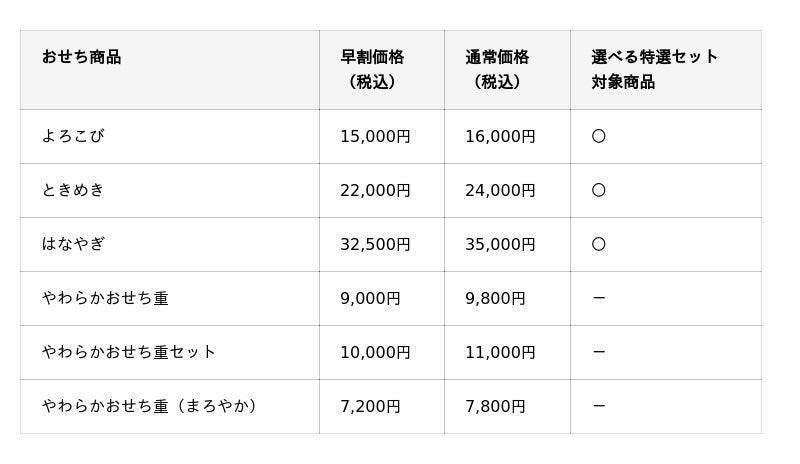
Task: Click the やわらかおせち重セット product cell
Action: click(129, 352)
